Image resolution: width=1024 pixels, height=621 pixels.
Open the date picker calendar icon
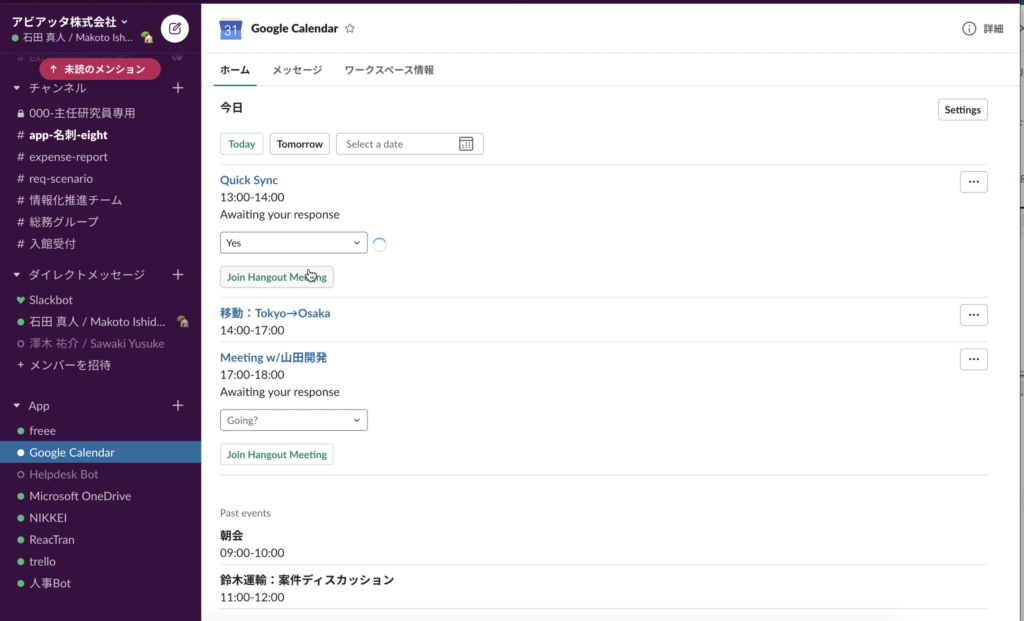click(466, 144)
